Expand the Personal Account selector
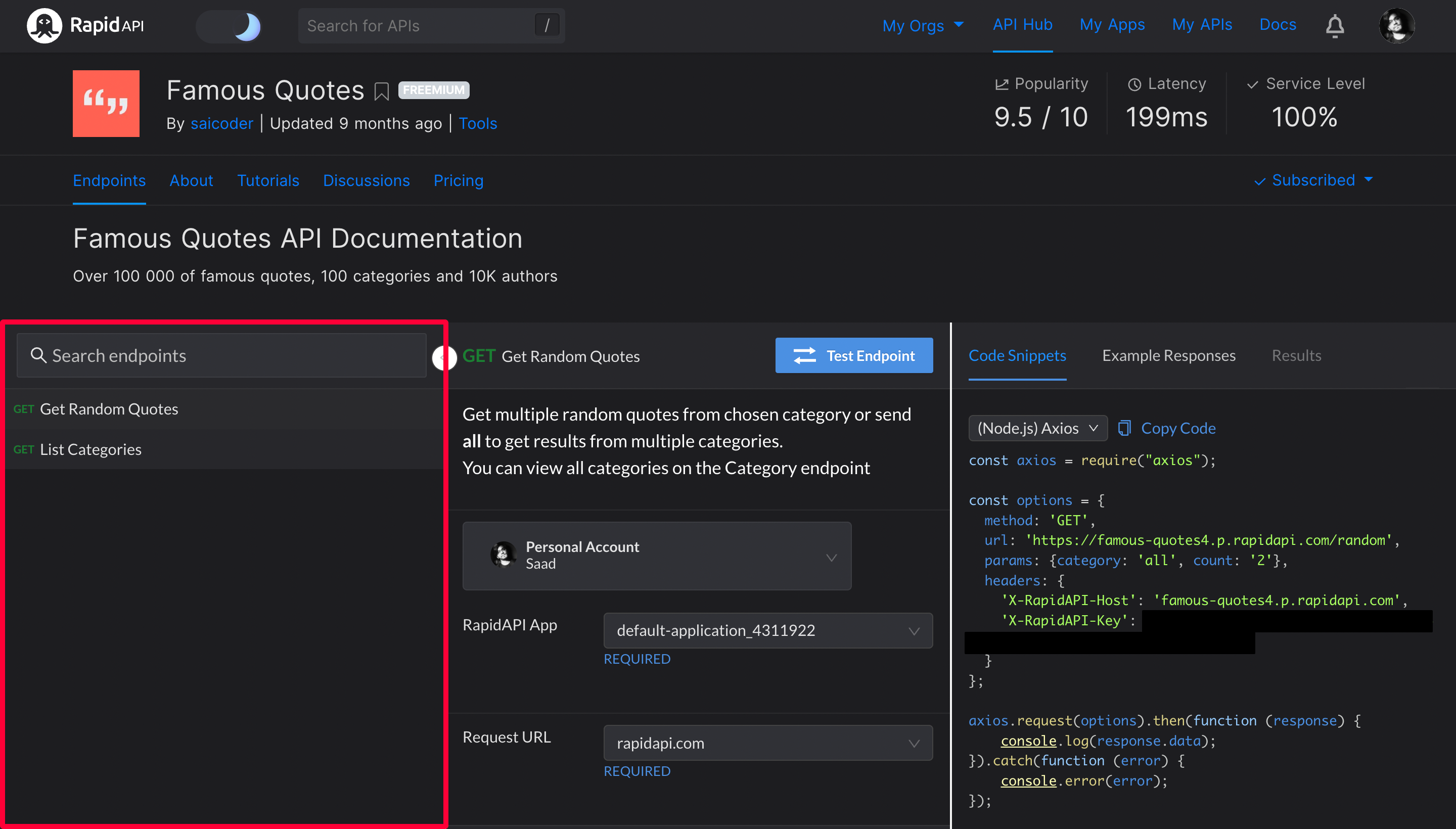The image size is (1456, 829). [657, 556]
